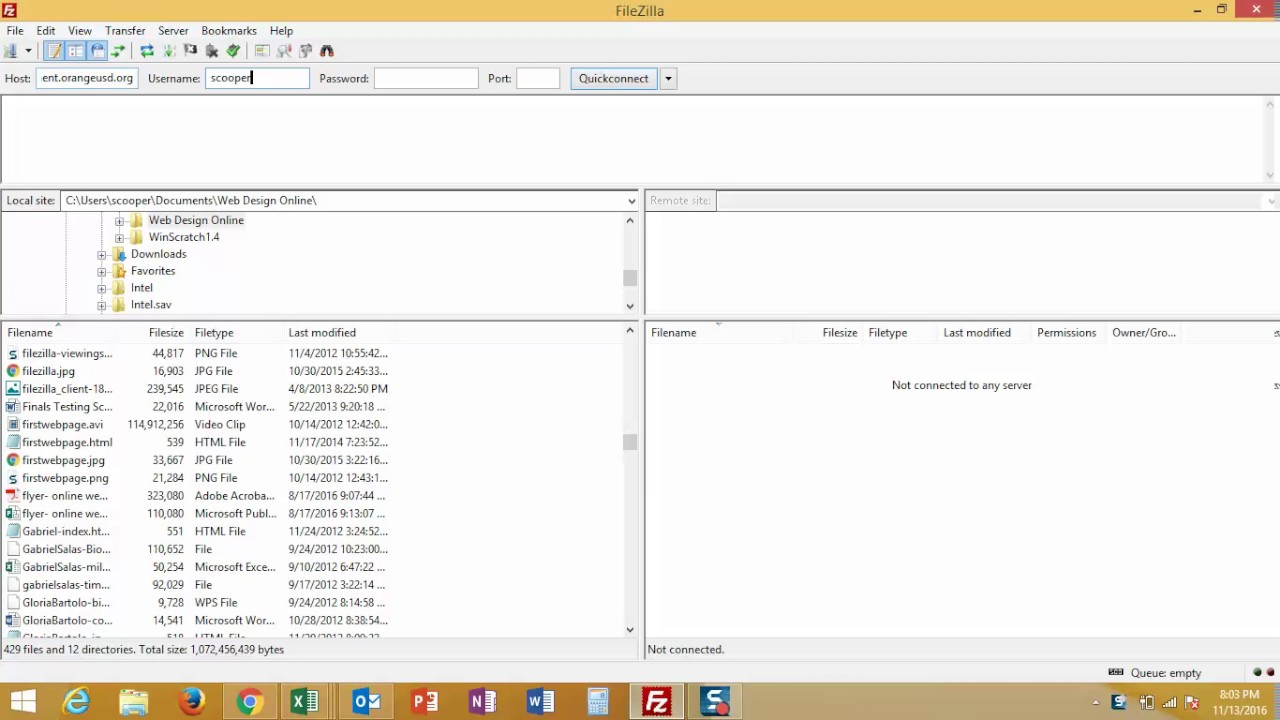Open OneNote from taskbar
This screenshot has width=1280, height=720.
pyautogui.click(x=482, y=702)
